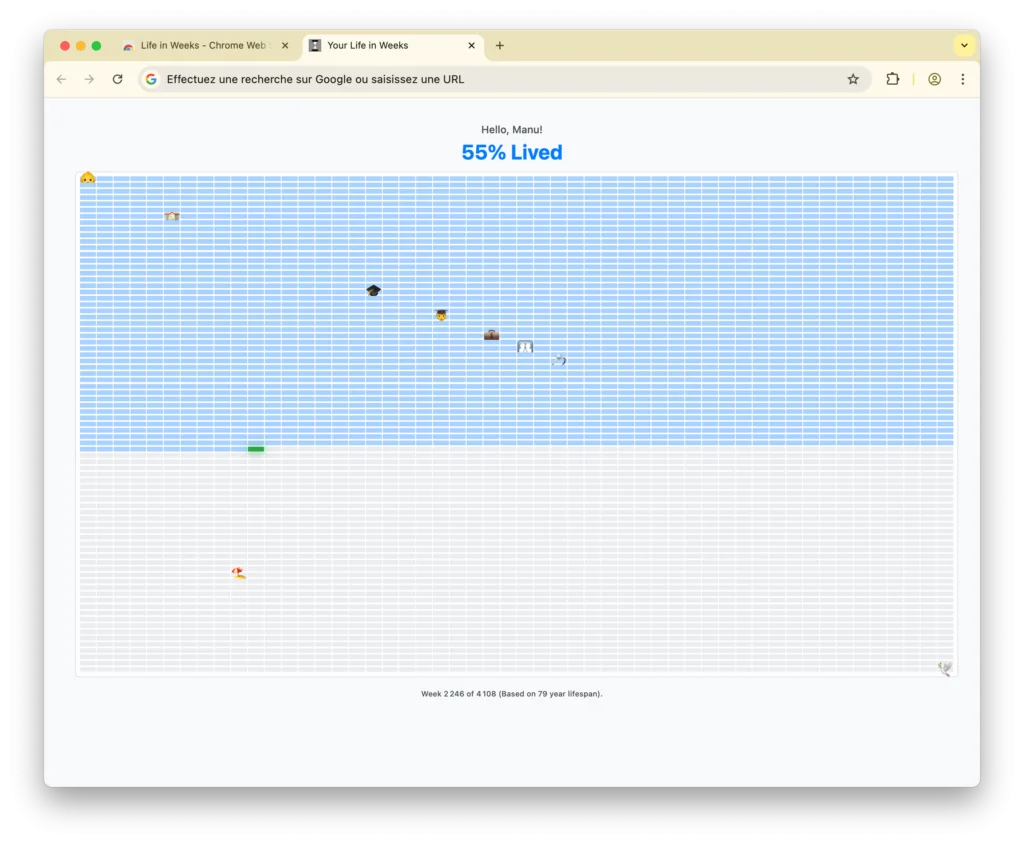The image size is (1024, 845).
Task: Select the Your Life in Weeks tab
Action: coord(392,46)
